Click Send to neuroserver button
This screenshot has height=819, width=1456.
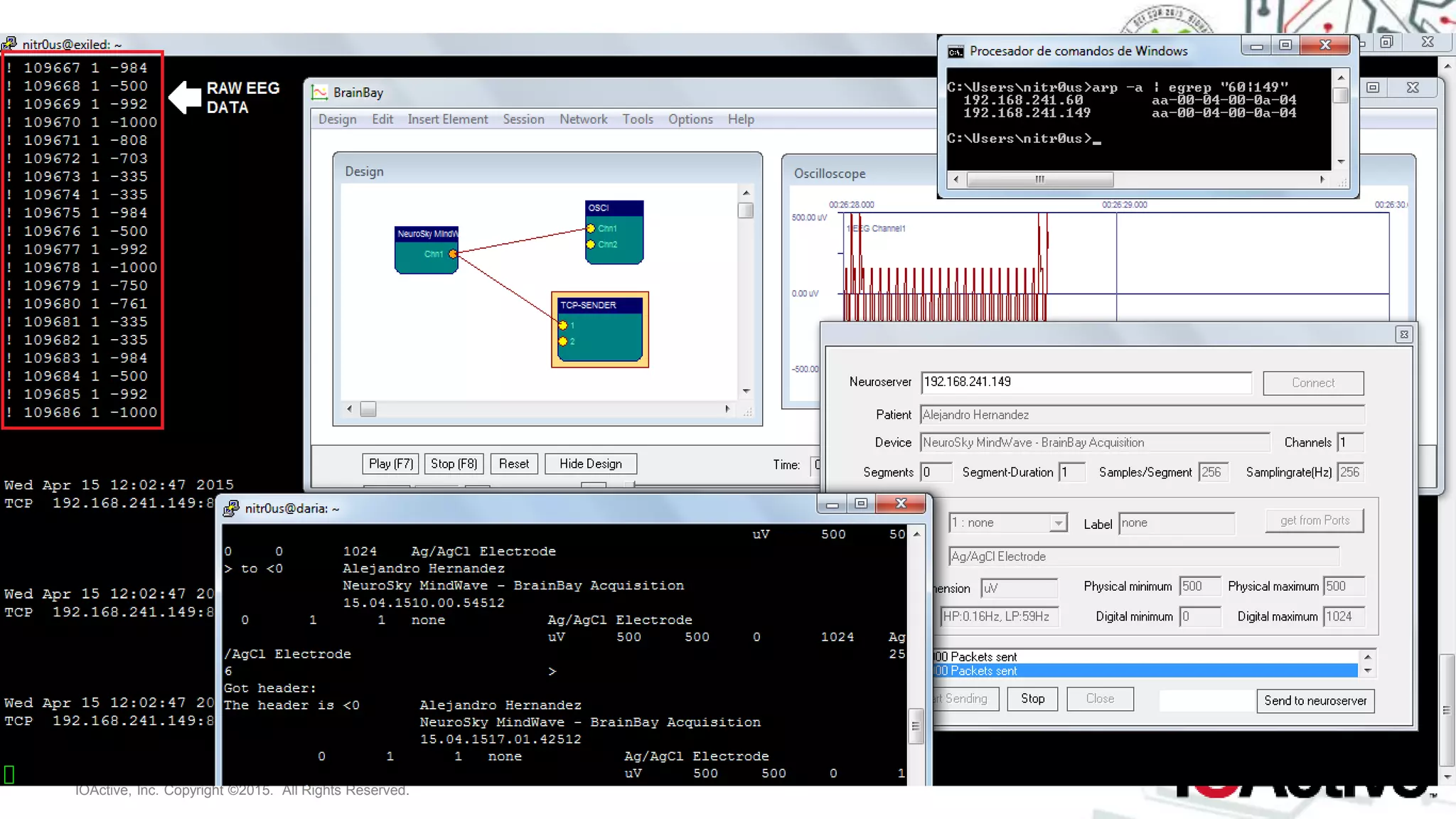pyautogui.click(x=1315, y=700)
